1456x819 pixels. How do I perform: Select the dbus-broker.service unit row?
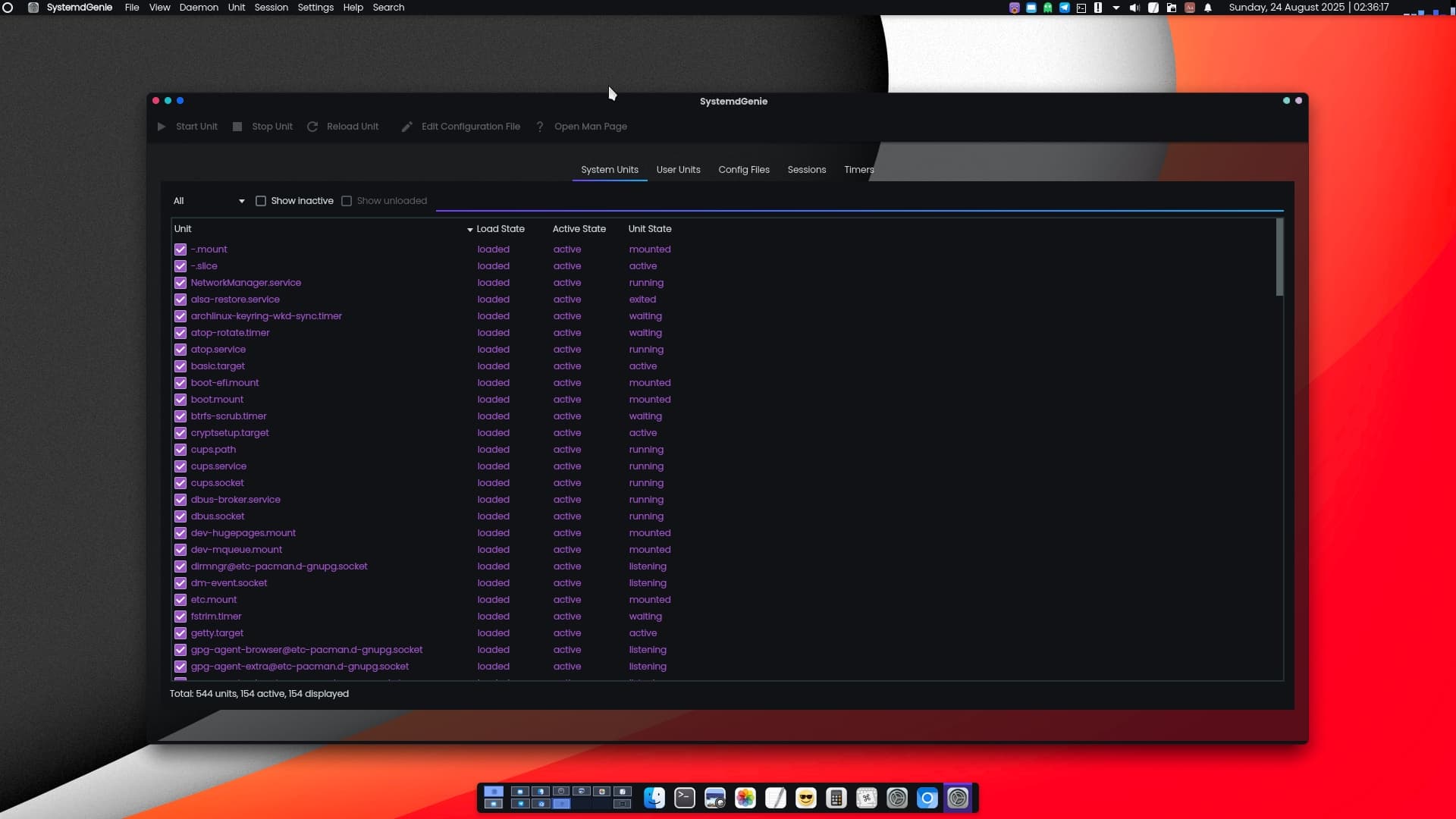click(x=236, y=500)
